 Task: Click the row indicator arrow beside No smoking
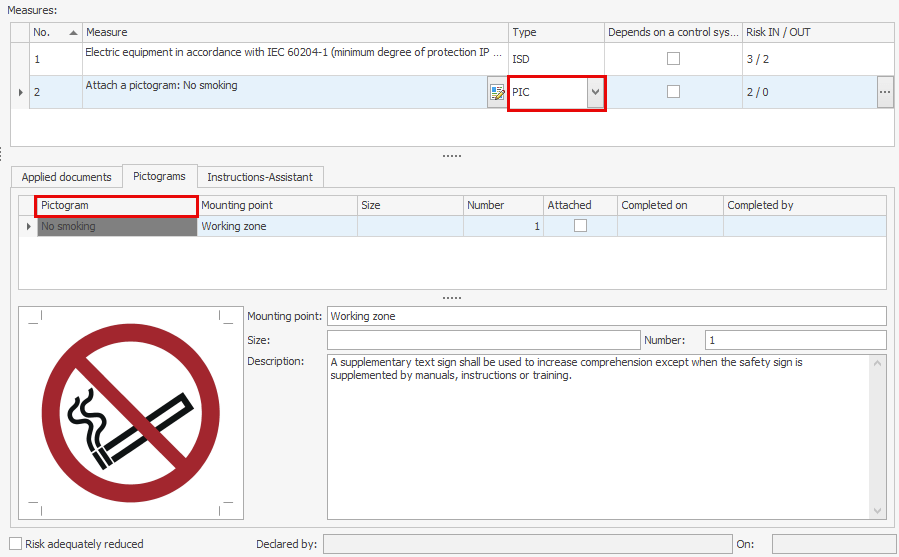click(x=28, y=226)
